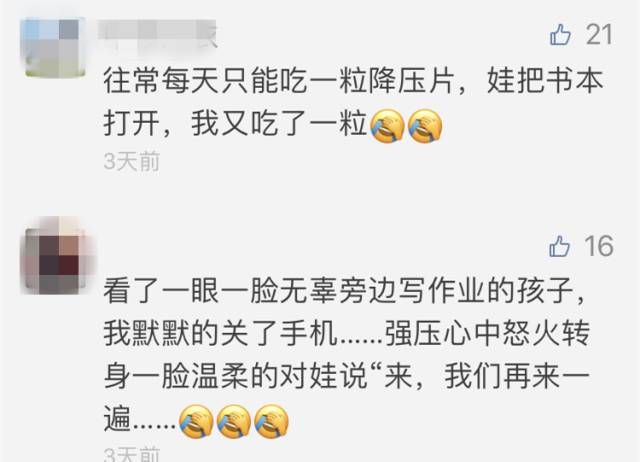Select the line '看了一眼一脸无辜旁边写作业的孩子'
Viewport: 640px width, 462px height.
(338, 291)
